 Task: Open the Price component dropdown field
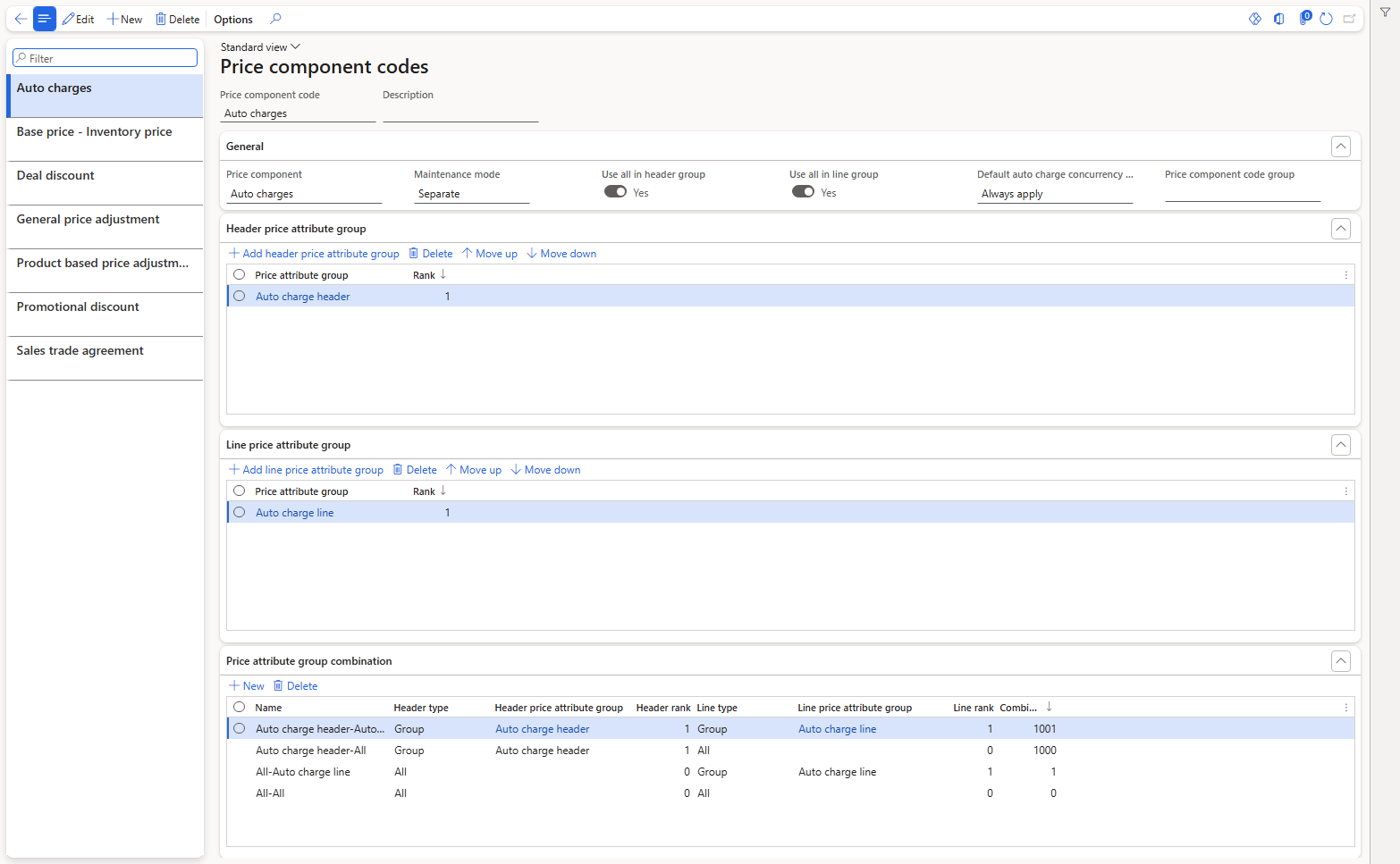(x=304, y=194)
